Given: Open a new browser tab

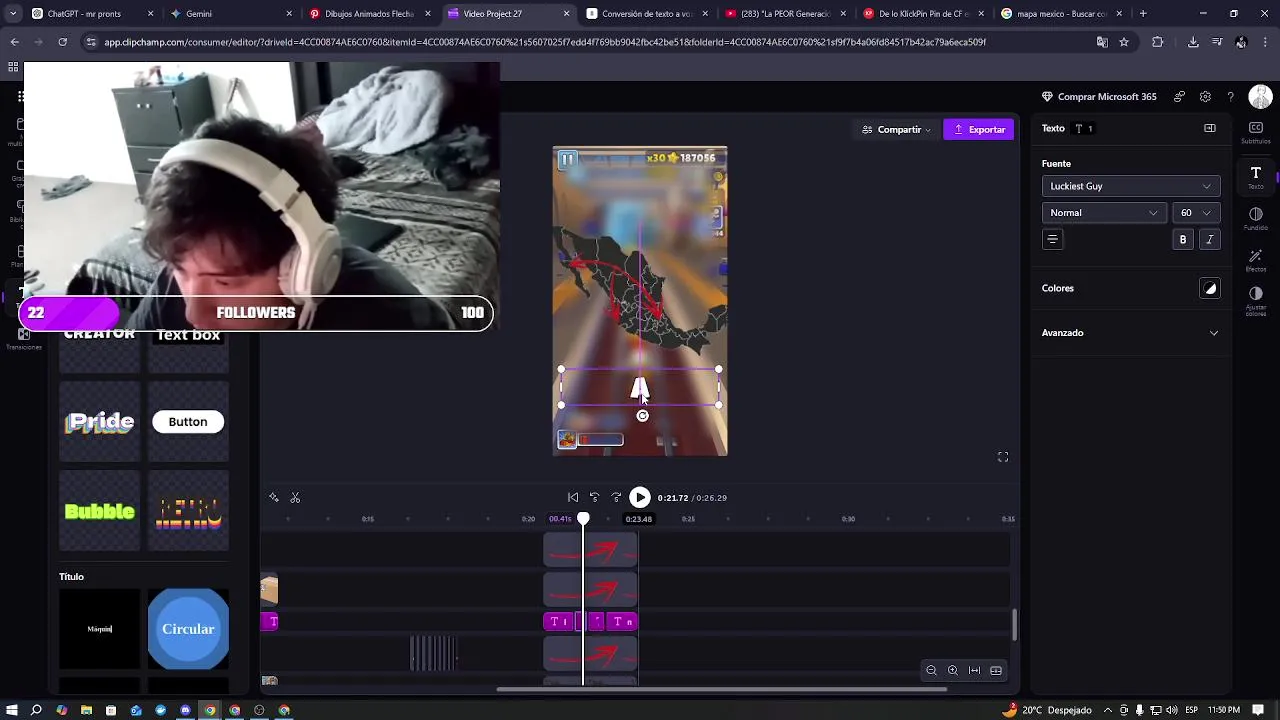Looking at the screenshot, I should click(x=1143, y=14).
